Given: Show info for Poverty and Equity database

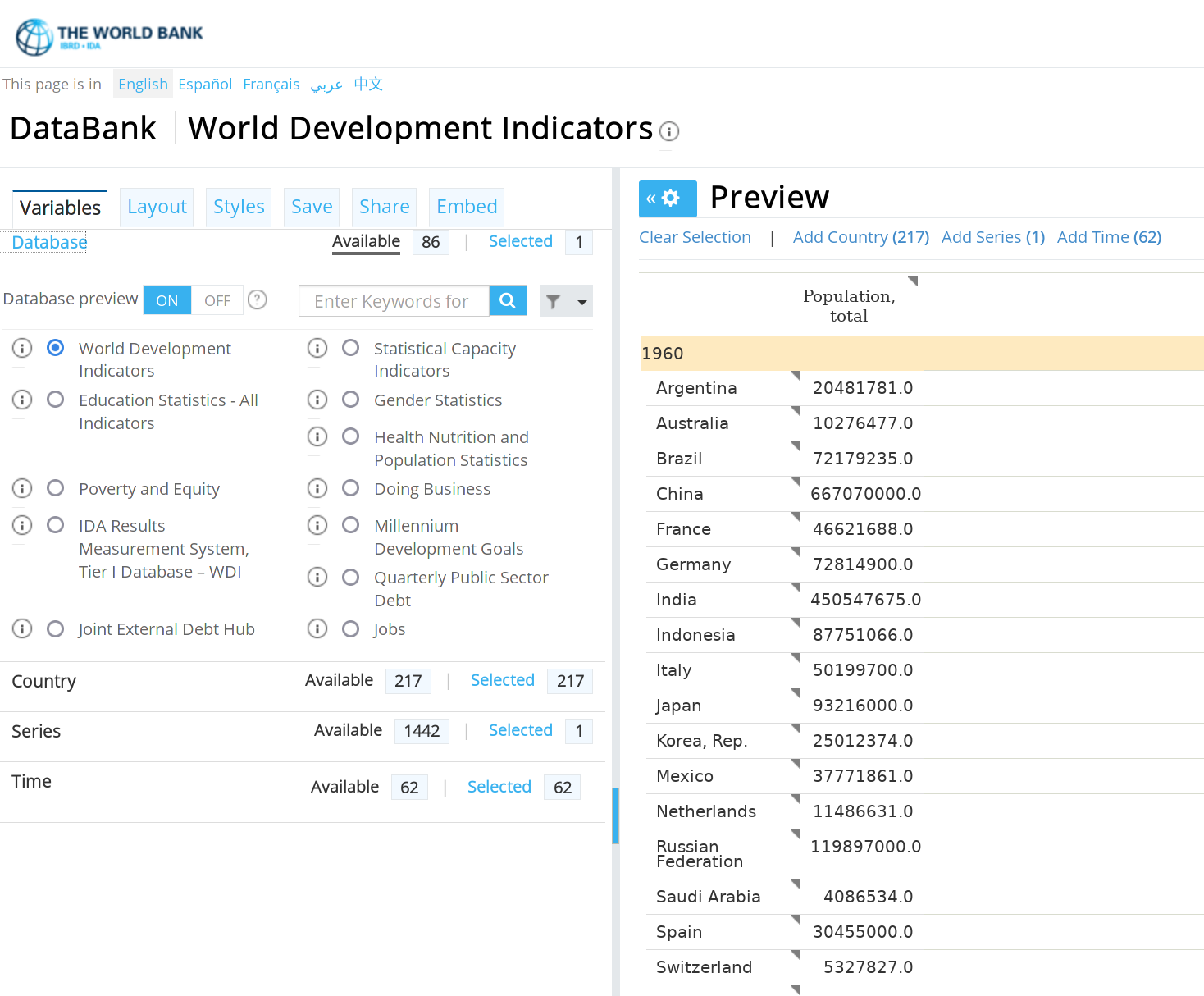Looking at the screenshot, I should [x=22, y=488].
